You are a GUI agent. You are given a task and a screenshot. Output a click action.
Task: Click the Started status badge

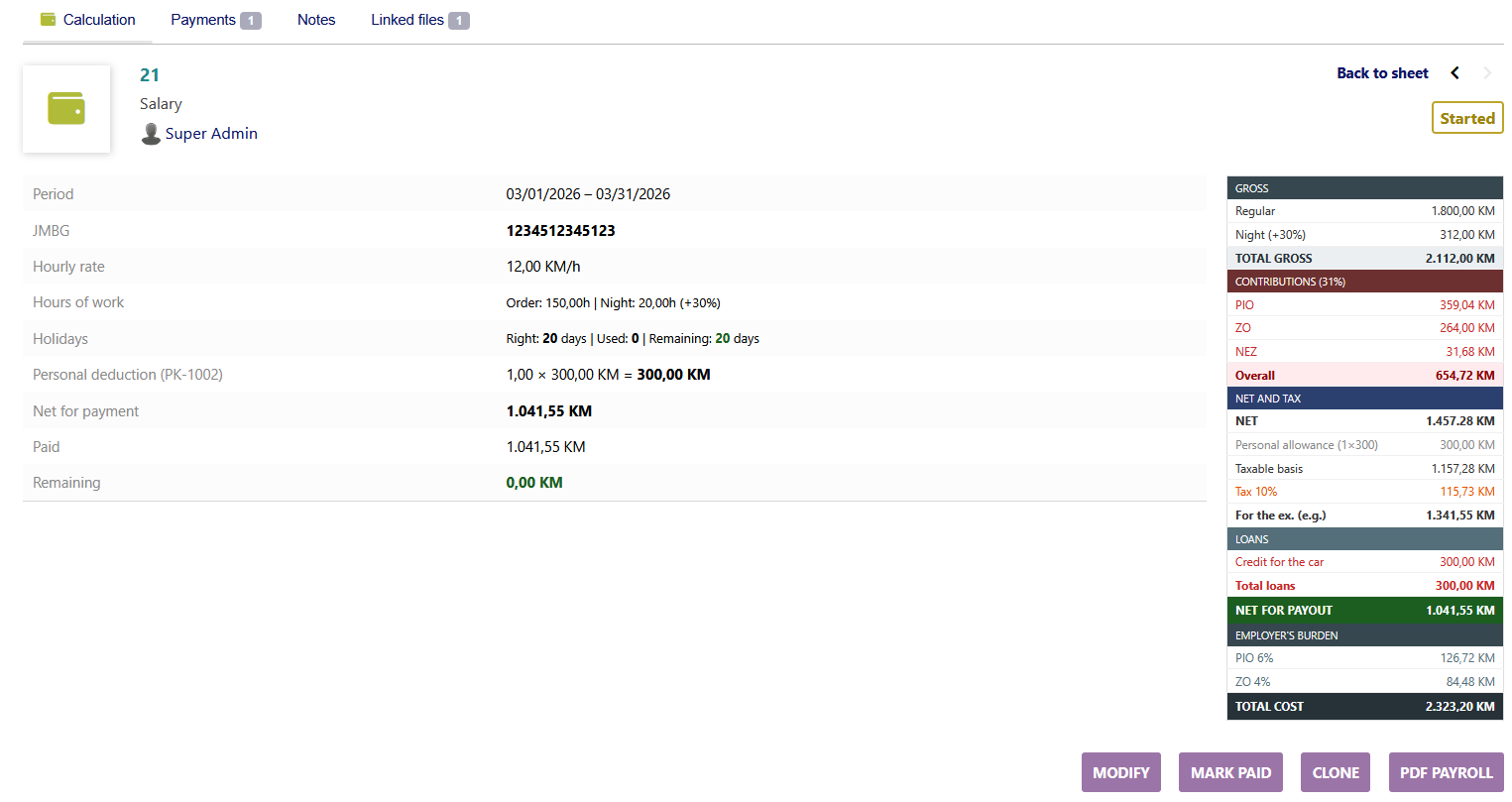click(1467, 118)
